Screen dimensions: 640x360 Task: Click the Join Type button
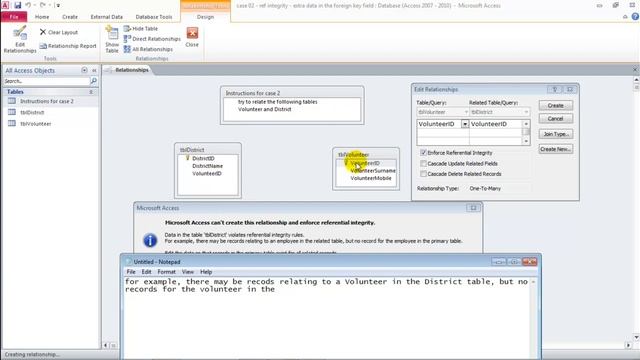(x=556, y=134)
